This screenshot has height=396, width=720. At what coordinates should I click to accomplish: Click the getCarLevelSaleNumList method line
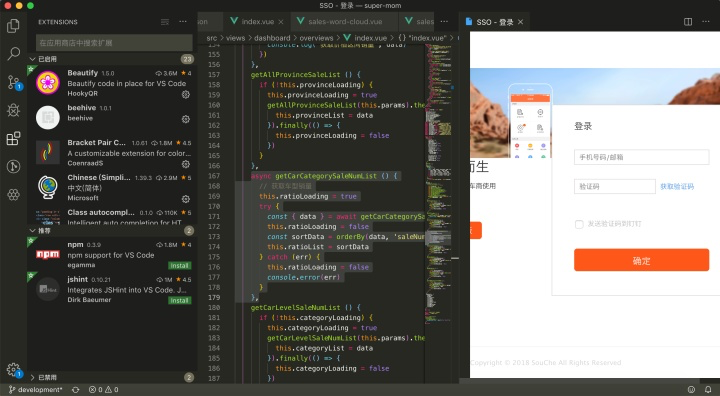coord(305,307)
